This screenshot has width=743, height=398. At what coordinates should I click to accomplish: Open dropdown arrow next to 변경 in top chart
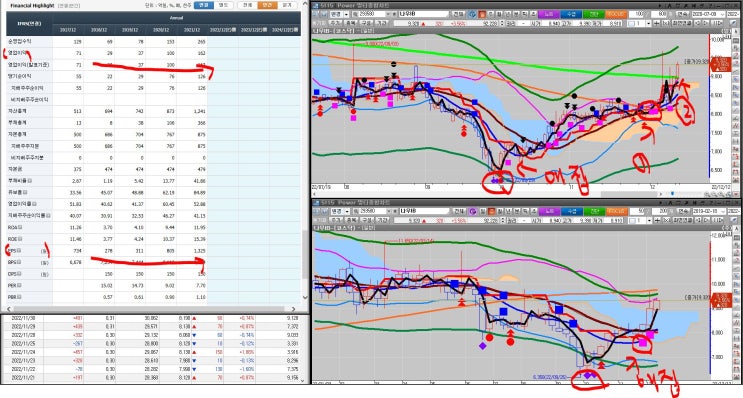pyautogui.click(x=347, y=14)
